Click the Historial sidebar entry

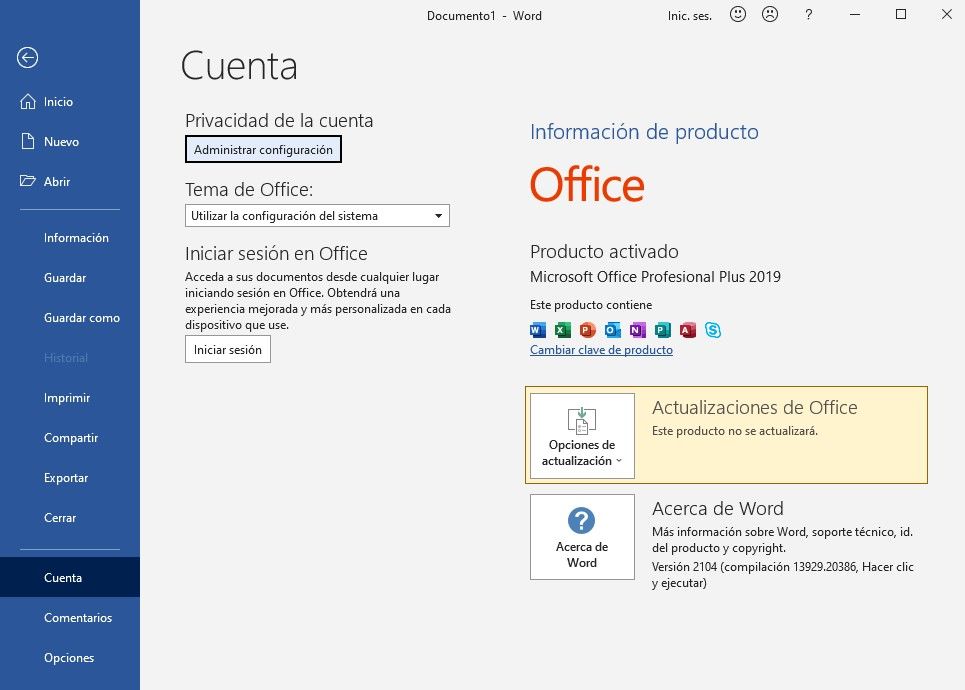coord(66,358)
